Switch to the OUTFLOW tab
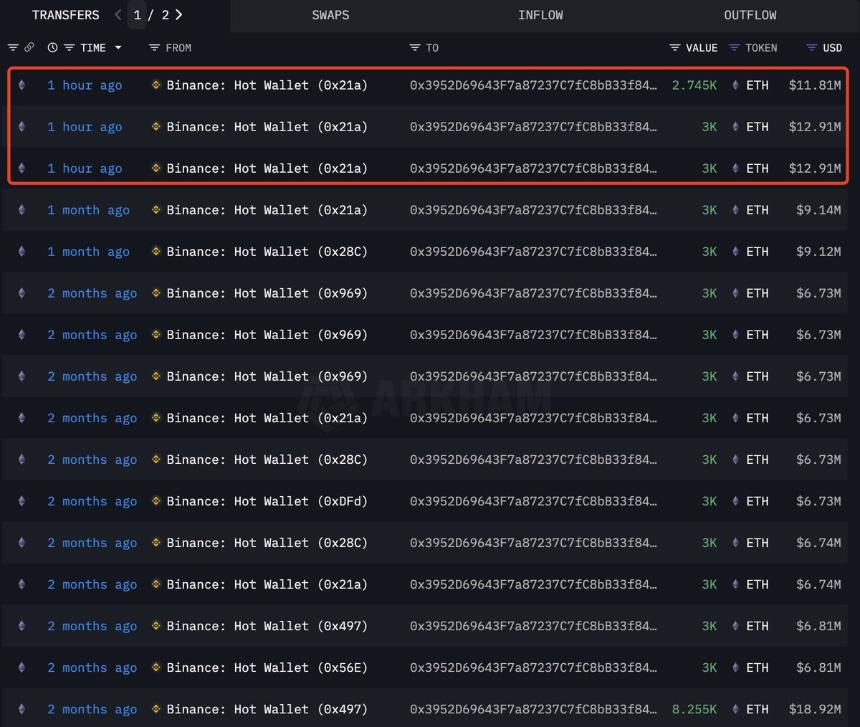This screenshot has height=727, width=860. point(750,15)
